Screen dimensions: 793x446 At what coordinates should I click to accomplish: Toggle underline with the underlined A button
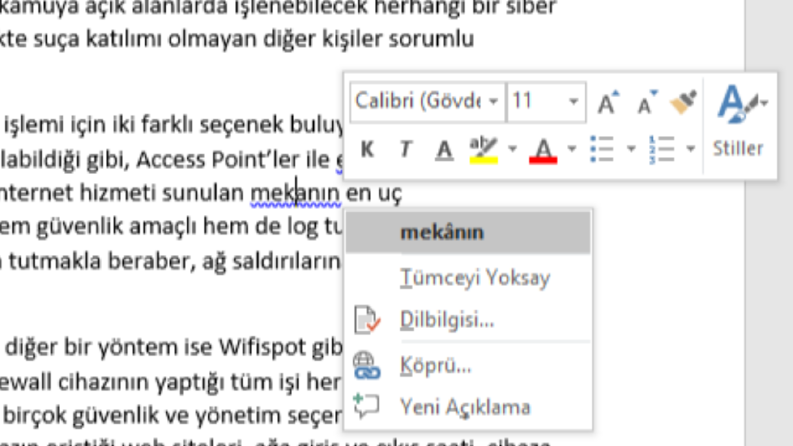444,150
